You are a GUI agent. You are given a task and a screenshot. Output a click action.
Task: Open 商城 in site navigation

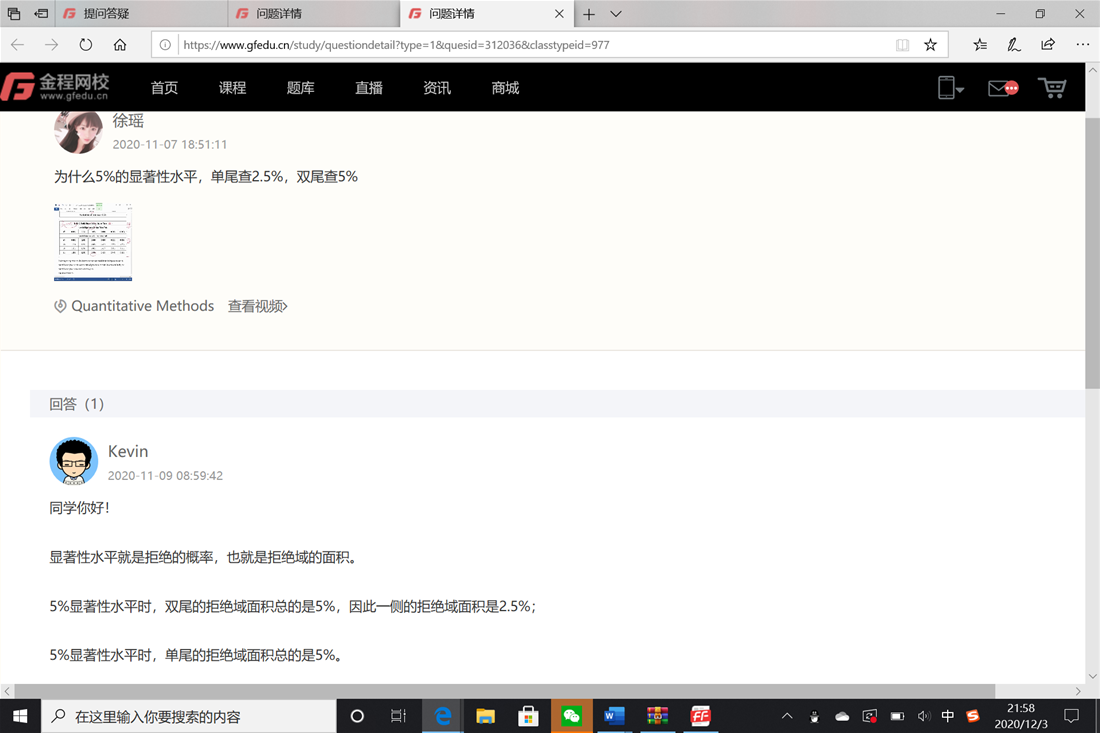(505, 88)
